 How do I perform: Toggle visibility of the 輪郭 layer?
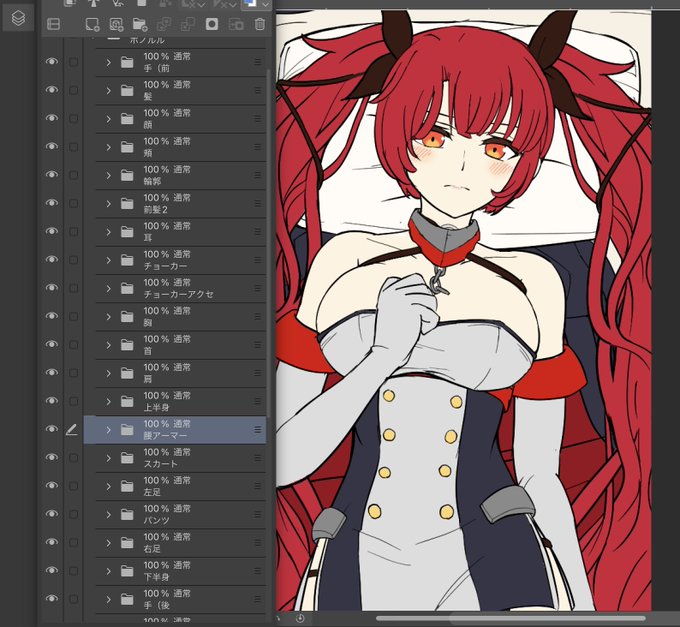pos(52,174)
